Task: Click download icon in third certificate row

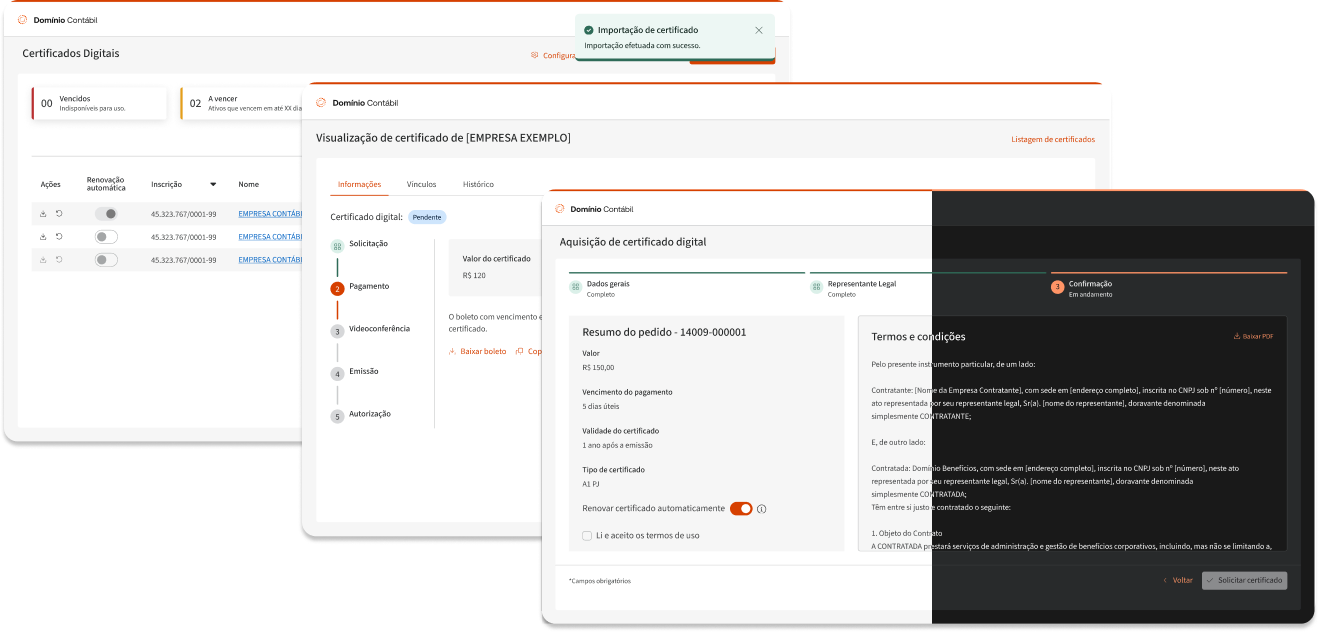Action: 43,259
